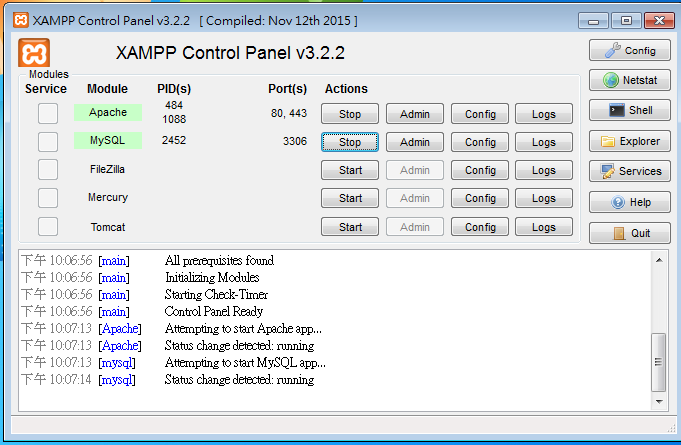Launch the Shell terminal
Image resolution: width=681 pixels, height=445 pixels.
click(x=630, y=110)
